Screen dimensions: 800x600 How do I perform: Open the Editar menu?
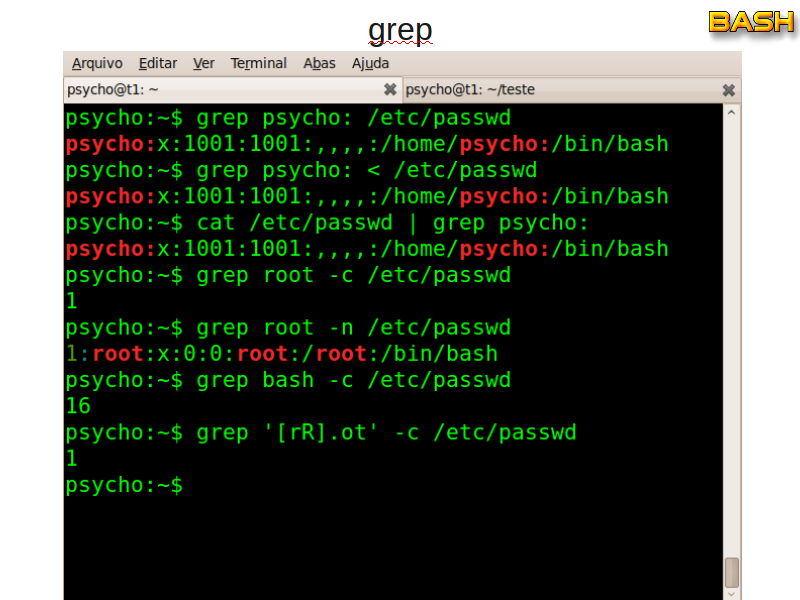(157, 63)
